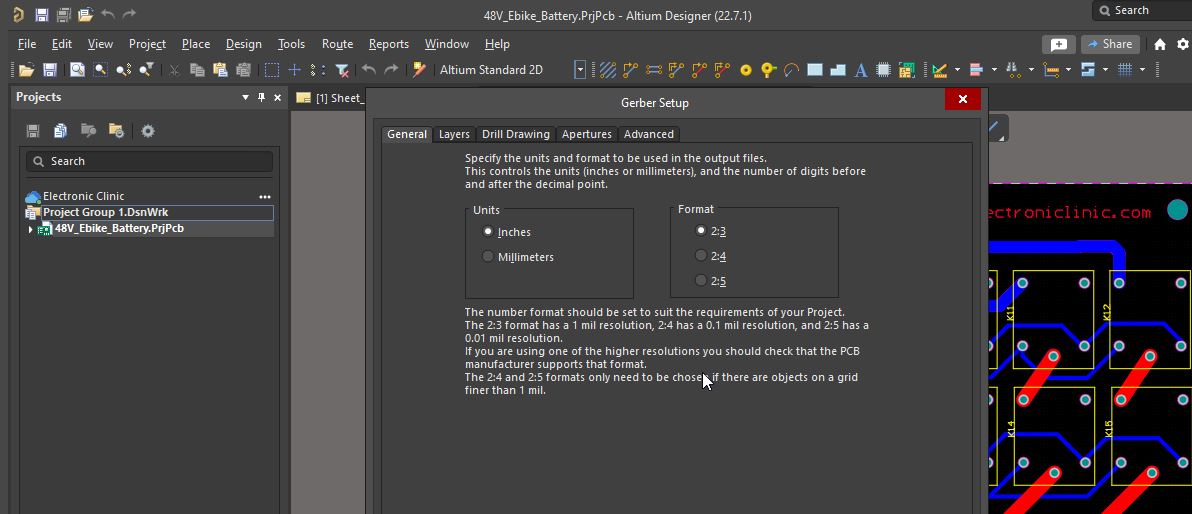
Task: Open the Tools menu
Action: tap(291, 44)
